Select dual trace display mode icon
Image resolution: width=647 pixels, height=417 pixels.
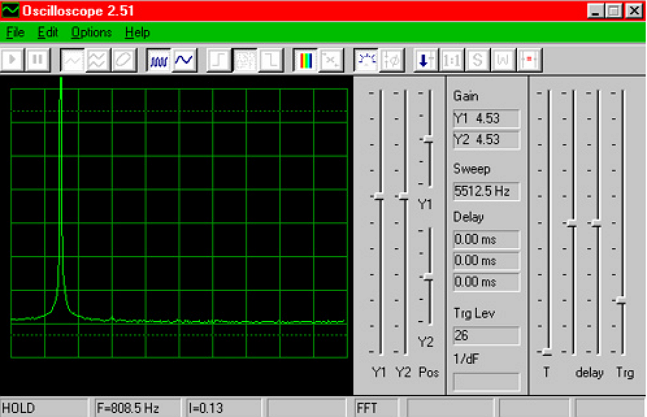coord(97,60)
